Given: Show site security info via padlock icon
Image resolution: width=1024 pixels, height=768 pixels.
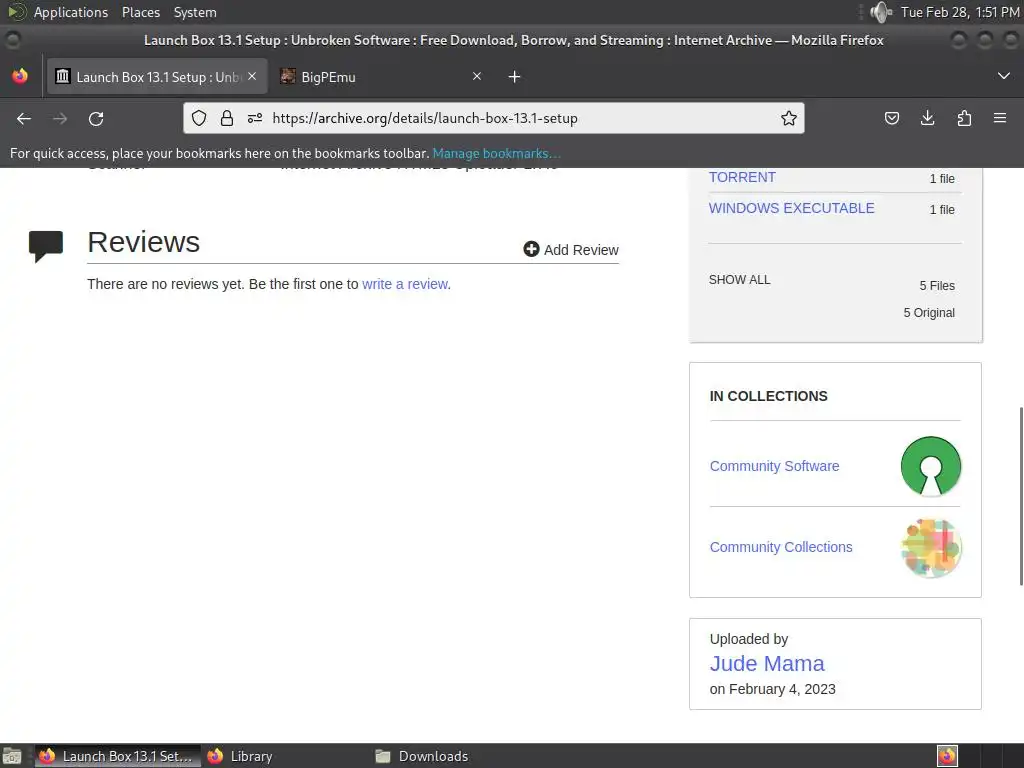Looking at the screenshot, I should click(x=227, y=118).
